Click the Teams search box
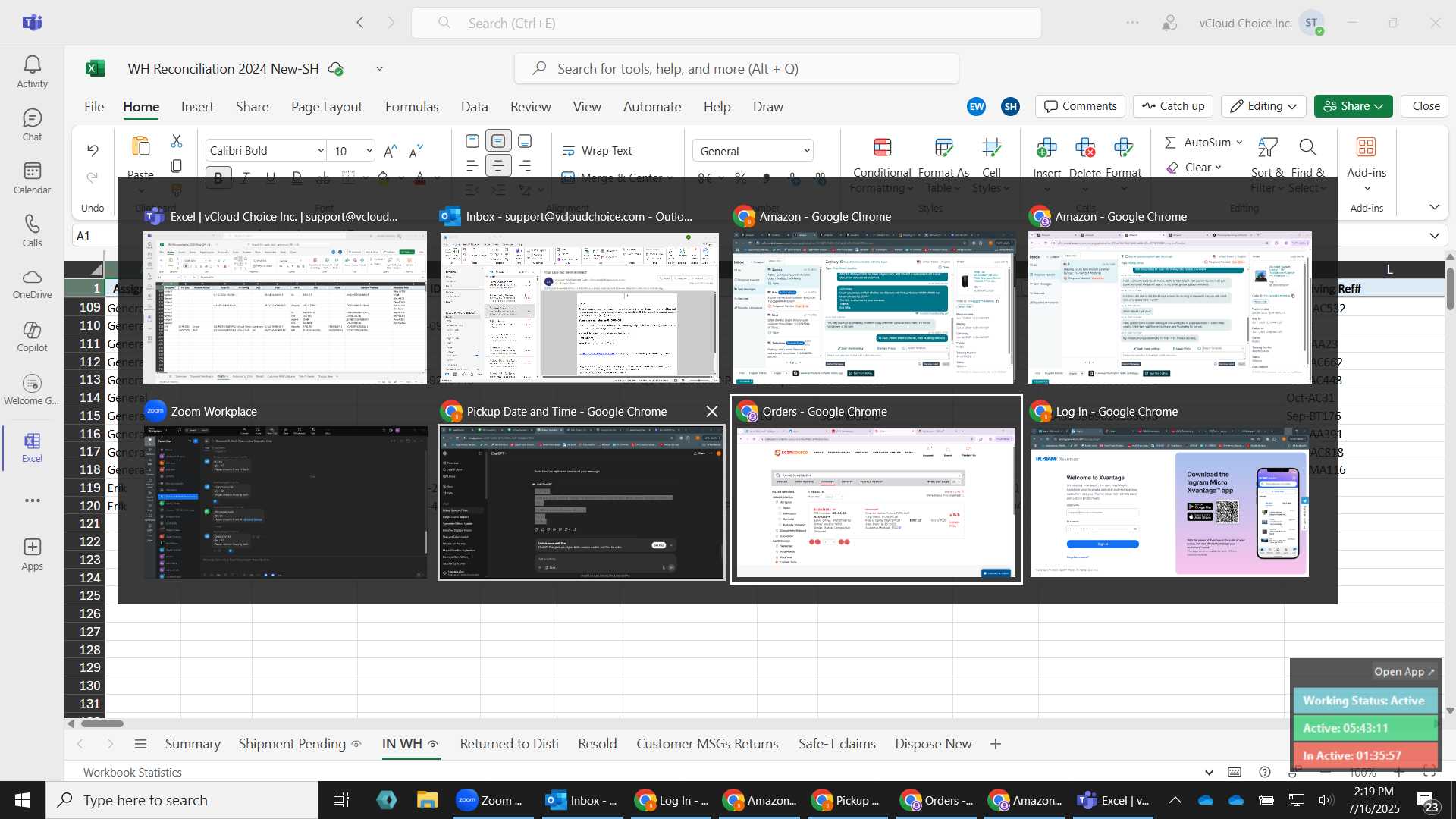The width and height of the screenshot is (1456, 819). (x=726, y=23)
